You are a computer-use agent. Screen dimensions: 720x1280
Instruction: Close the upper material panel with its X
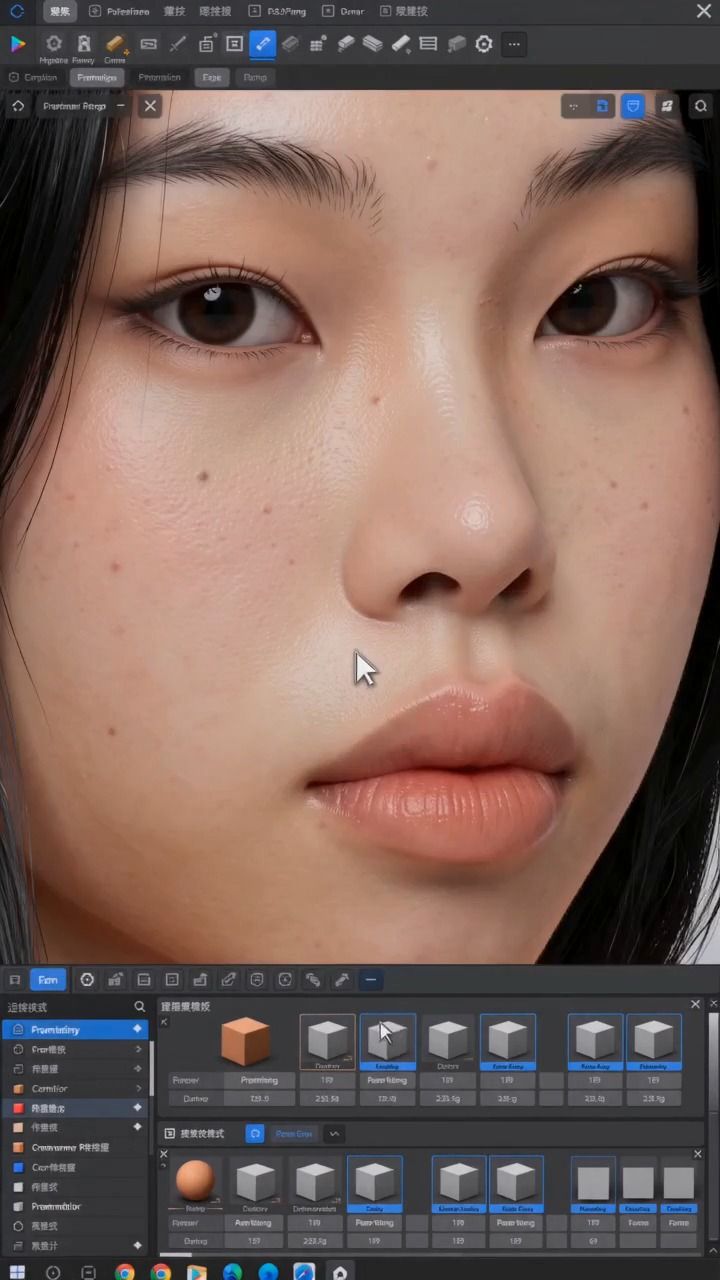(696, 1004)
